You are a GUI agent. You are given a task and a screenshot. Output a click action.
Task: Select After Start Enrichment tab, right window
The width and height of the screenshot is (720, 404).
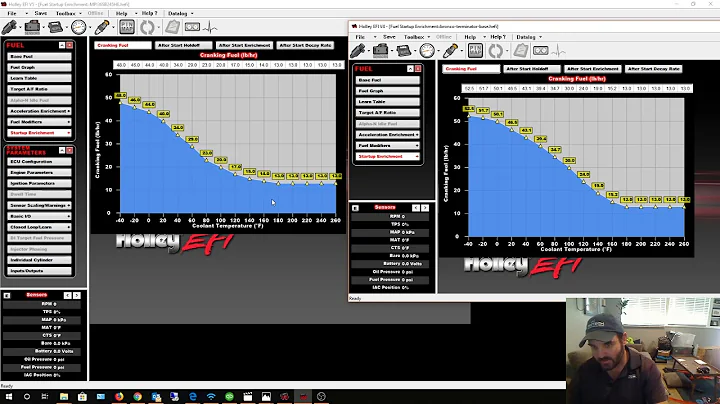tap(592, 69)
